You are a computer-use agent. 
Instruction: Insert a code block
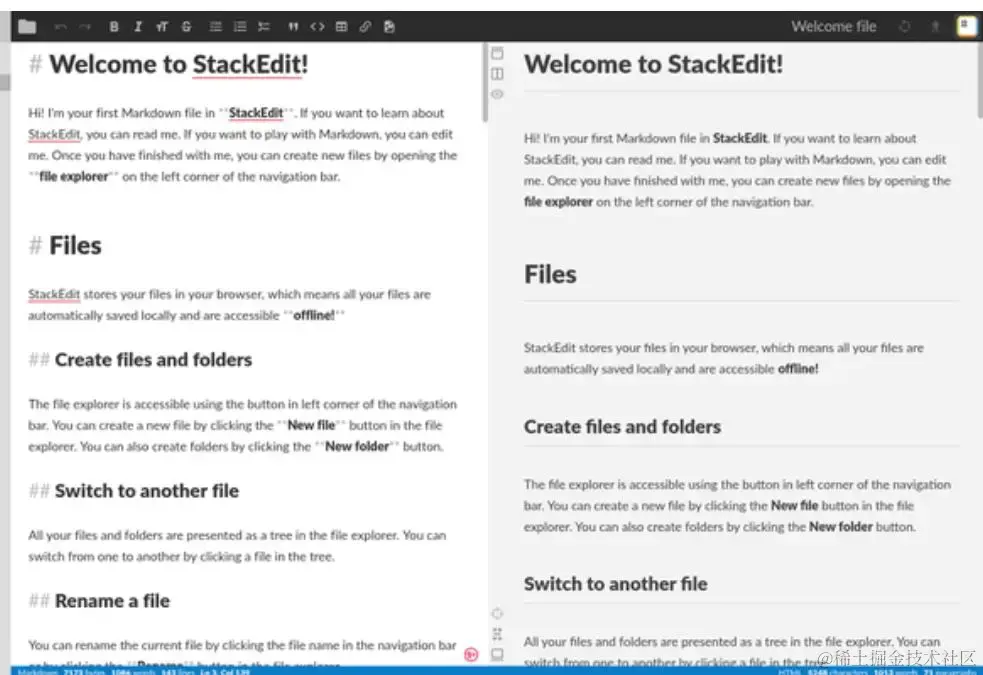tap(317, 26)
